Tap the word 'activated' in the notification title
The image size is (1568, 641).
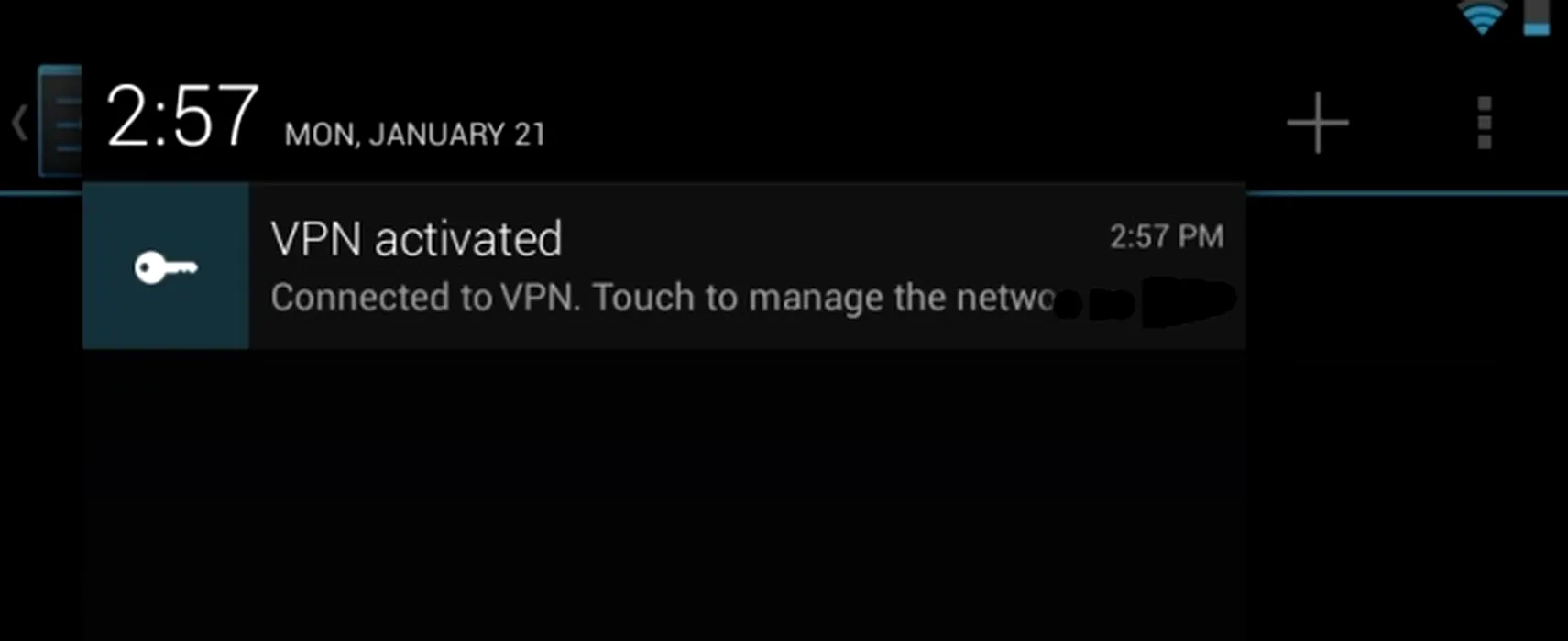tap(468, 239)
